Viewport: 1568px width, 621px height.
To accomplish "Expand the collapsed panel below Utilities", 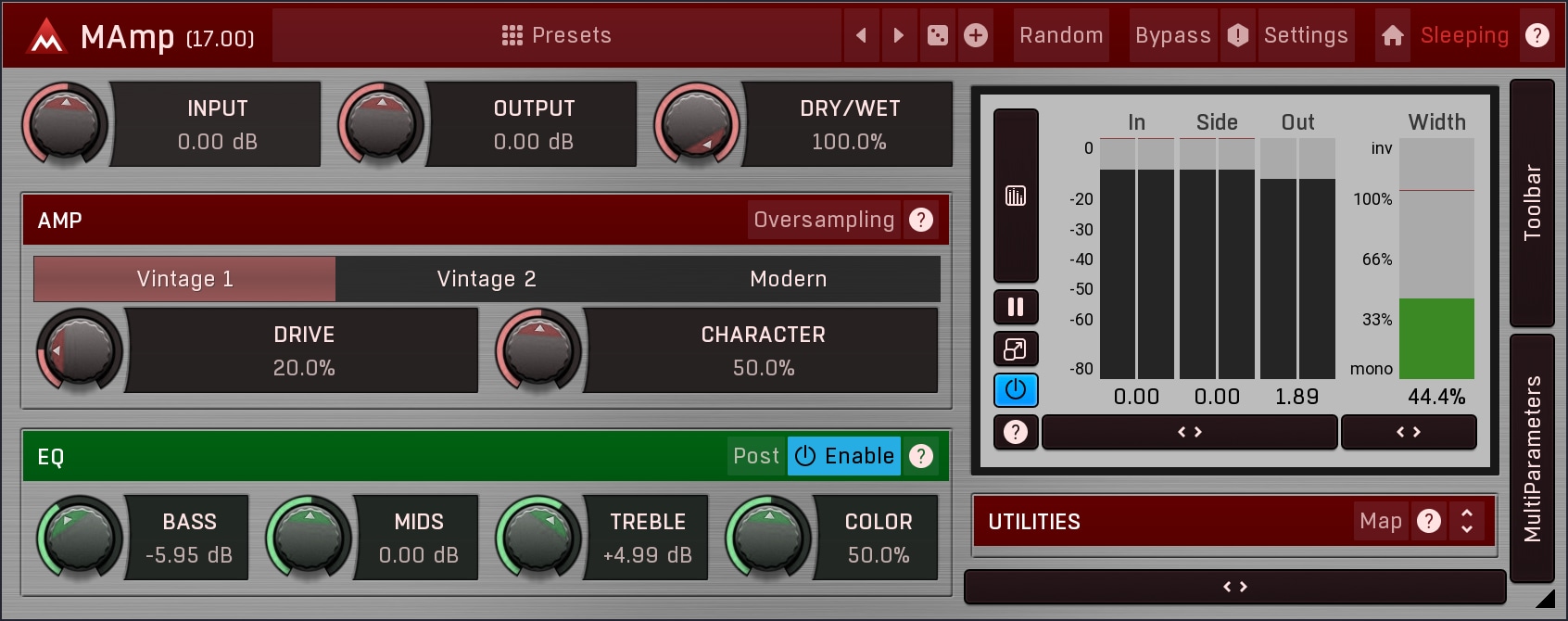I will click(x=1234, y=587).
